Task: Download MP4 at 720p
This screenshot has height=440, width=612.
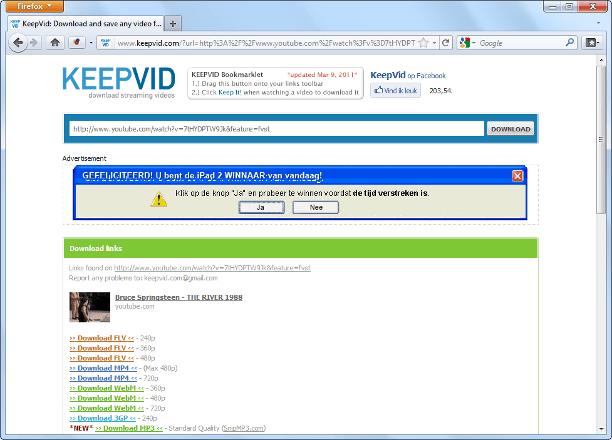Action: pyautogui.click(x=103, y=378)
